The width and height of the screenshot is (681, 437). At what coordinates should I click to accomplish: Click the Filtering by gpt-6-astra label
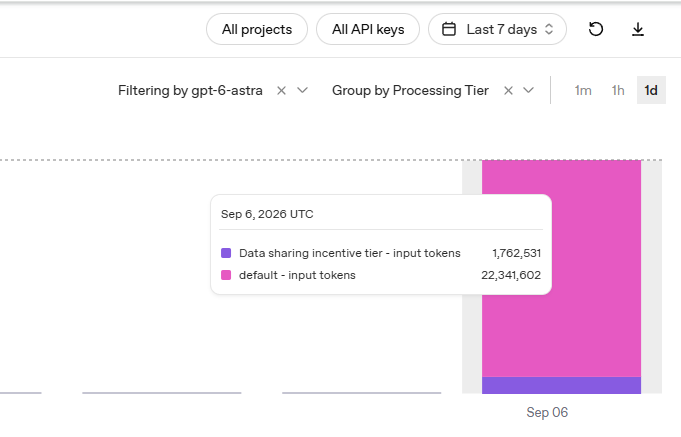190,90
